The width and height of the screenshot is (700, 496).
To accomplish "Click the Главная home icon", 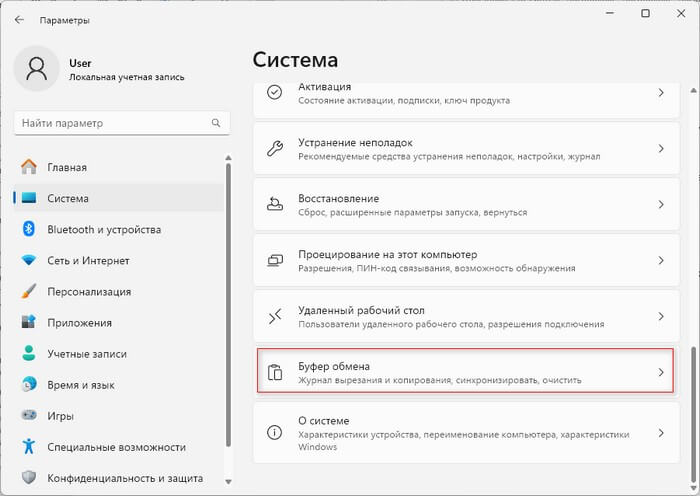I will tap(29, 167).
